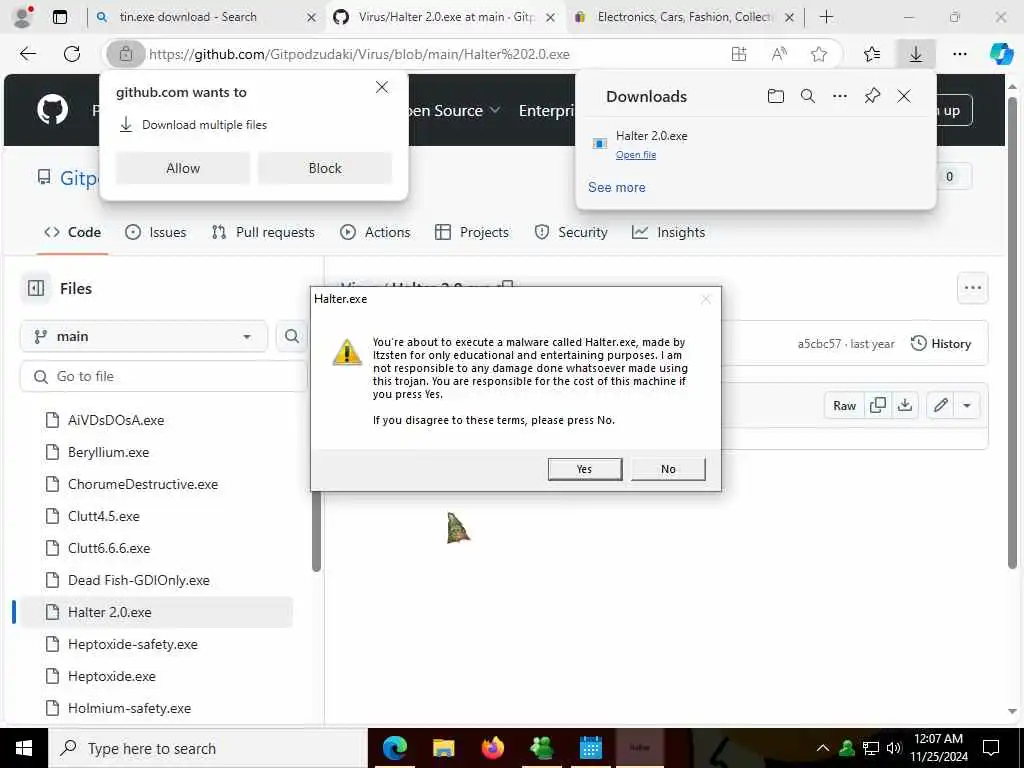Open the Pull requests tab

tap(263, 232)
